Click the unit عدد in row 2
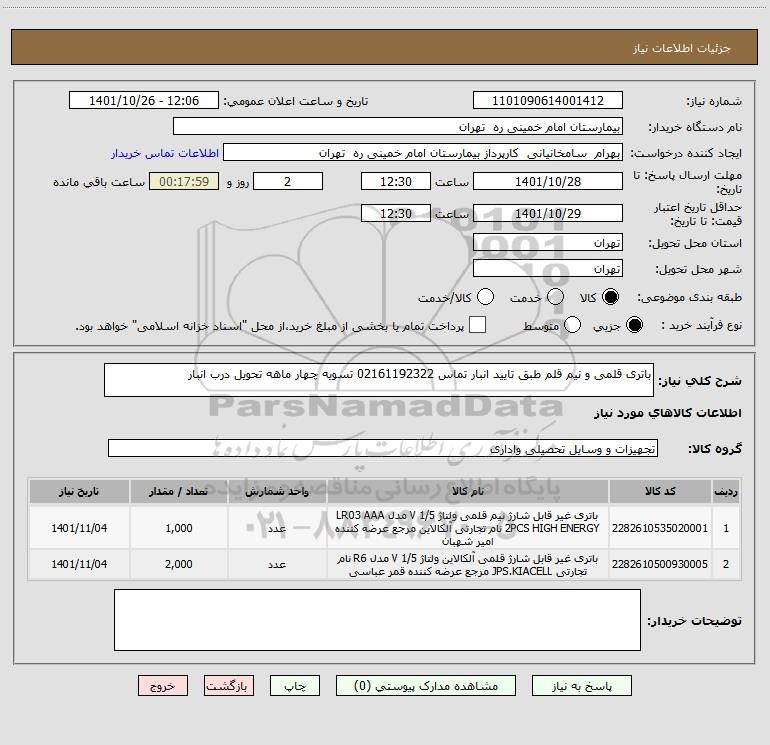This screenshot has height=745, width=770. click(x=277, y=564)
